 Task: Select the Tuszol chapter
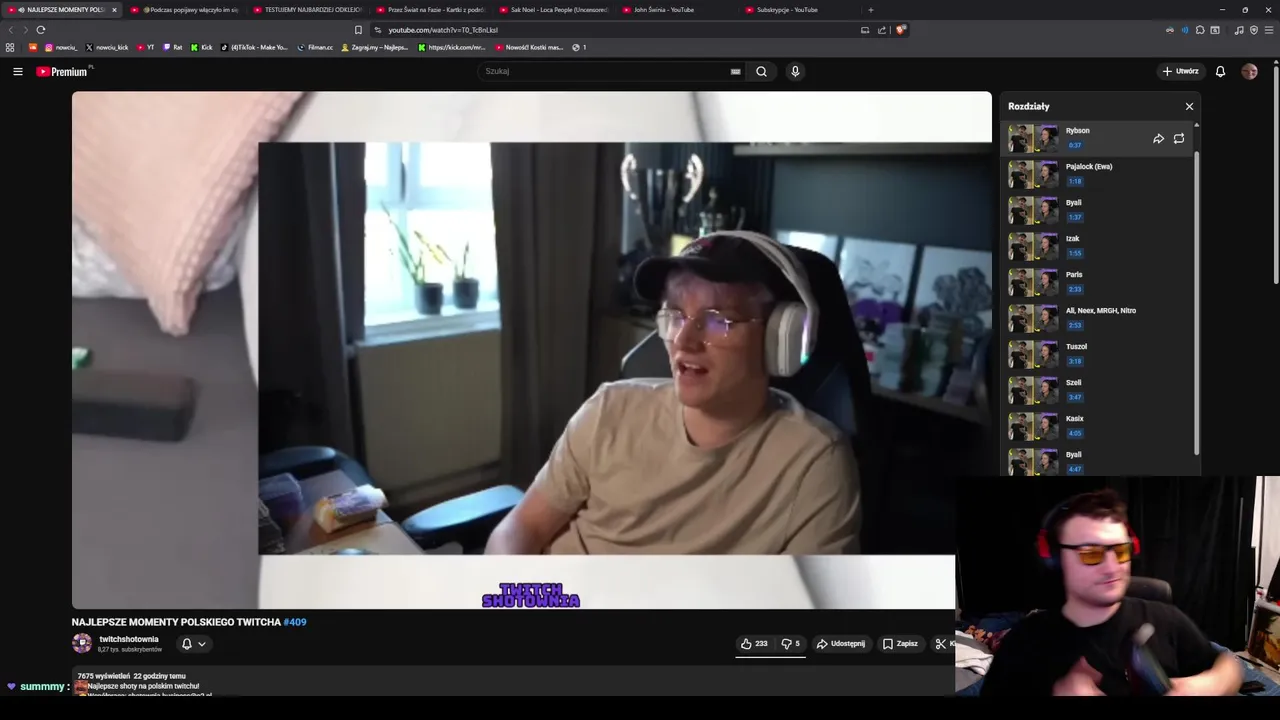coord(1098,354)
